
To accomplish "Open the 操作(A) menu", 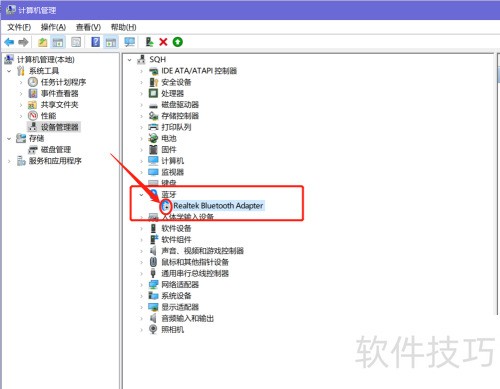I will click(x=53, y=27).
